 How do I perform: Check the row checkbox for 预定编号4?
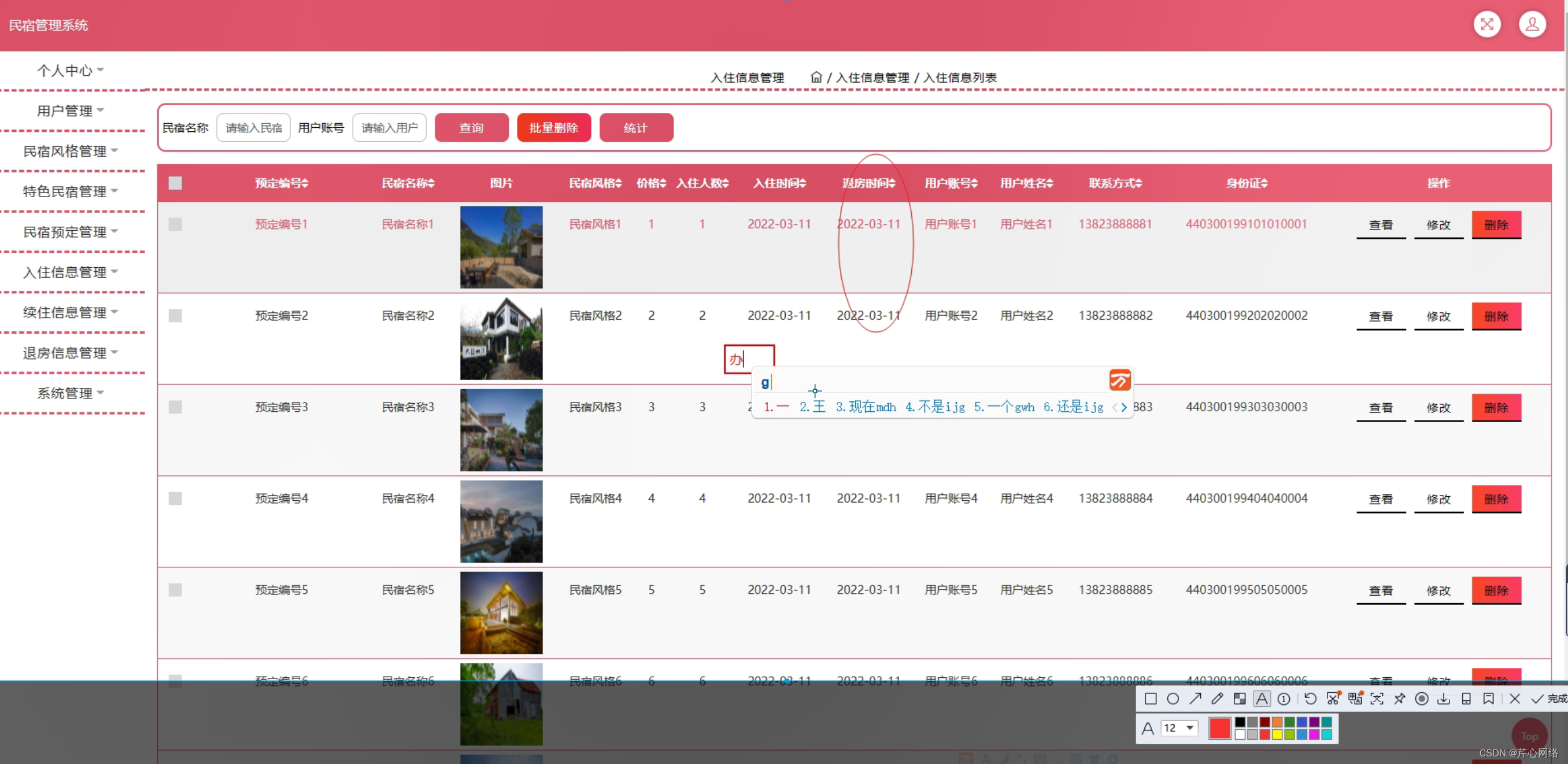coord(175,498)
